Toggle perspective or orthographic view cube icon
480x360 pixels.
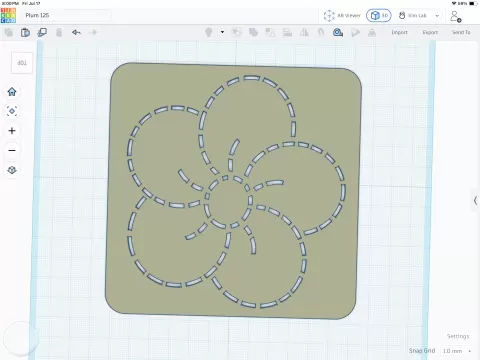click(12, 170)
